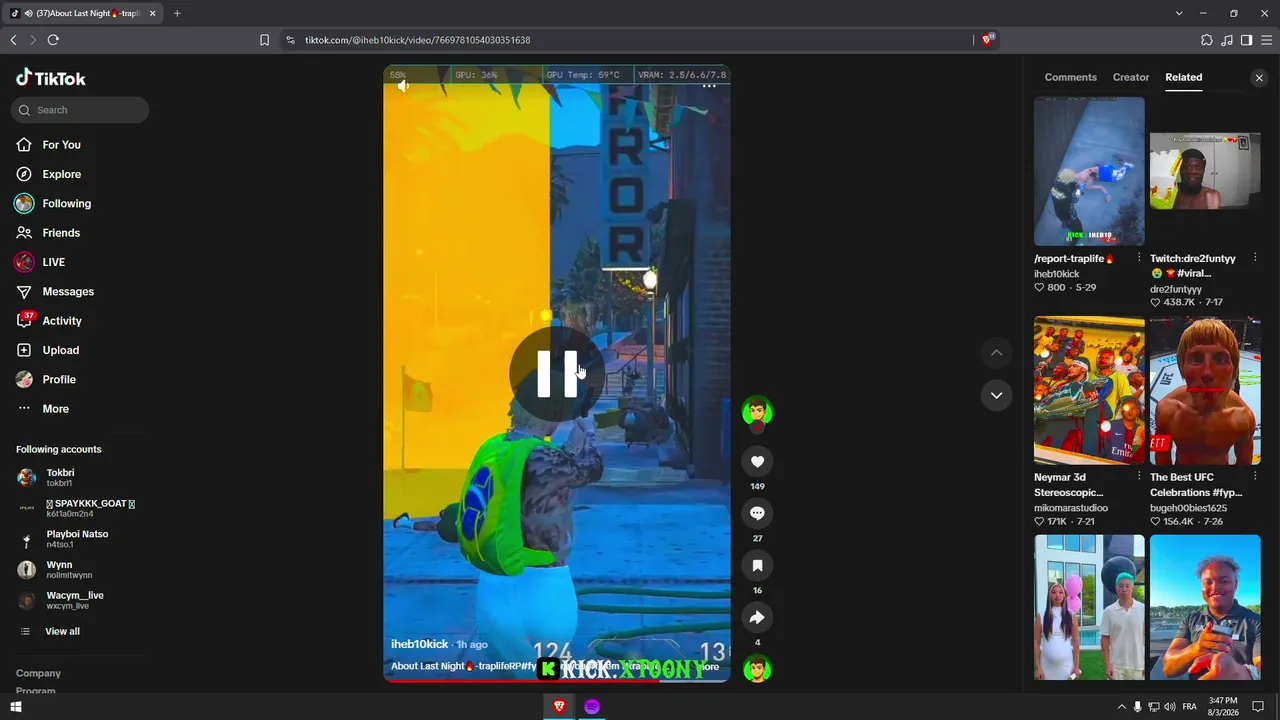Click the video progress bar
The width and height of the screenshot is (1280, 720).
[x=557, y=681]
